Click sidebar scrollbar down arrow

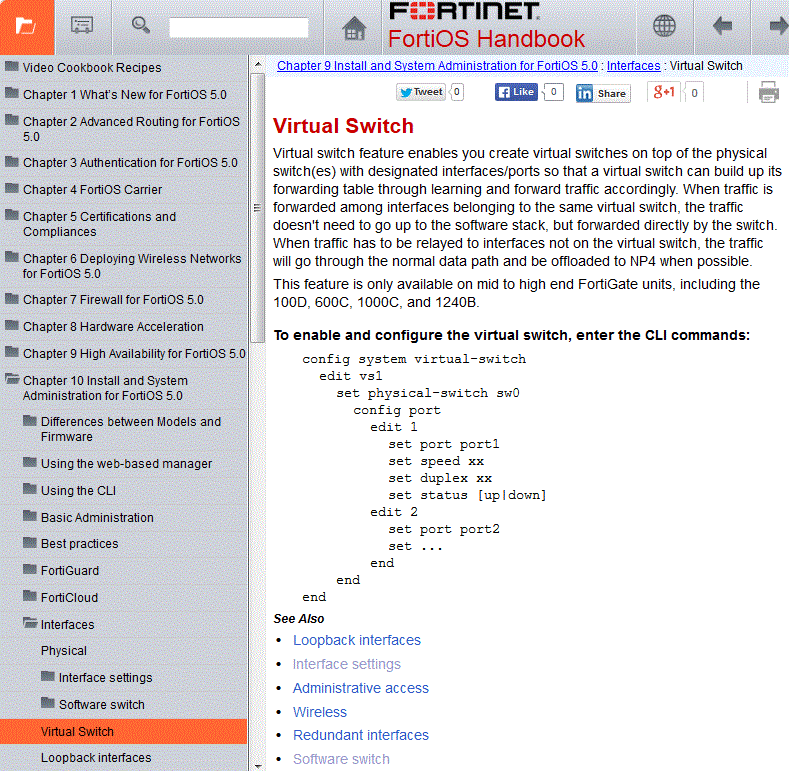coord(258,766)
